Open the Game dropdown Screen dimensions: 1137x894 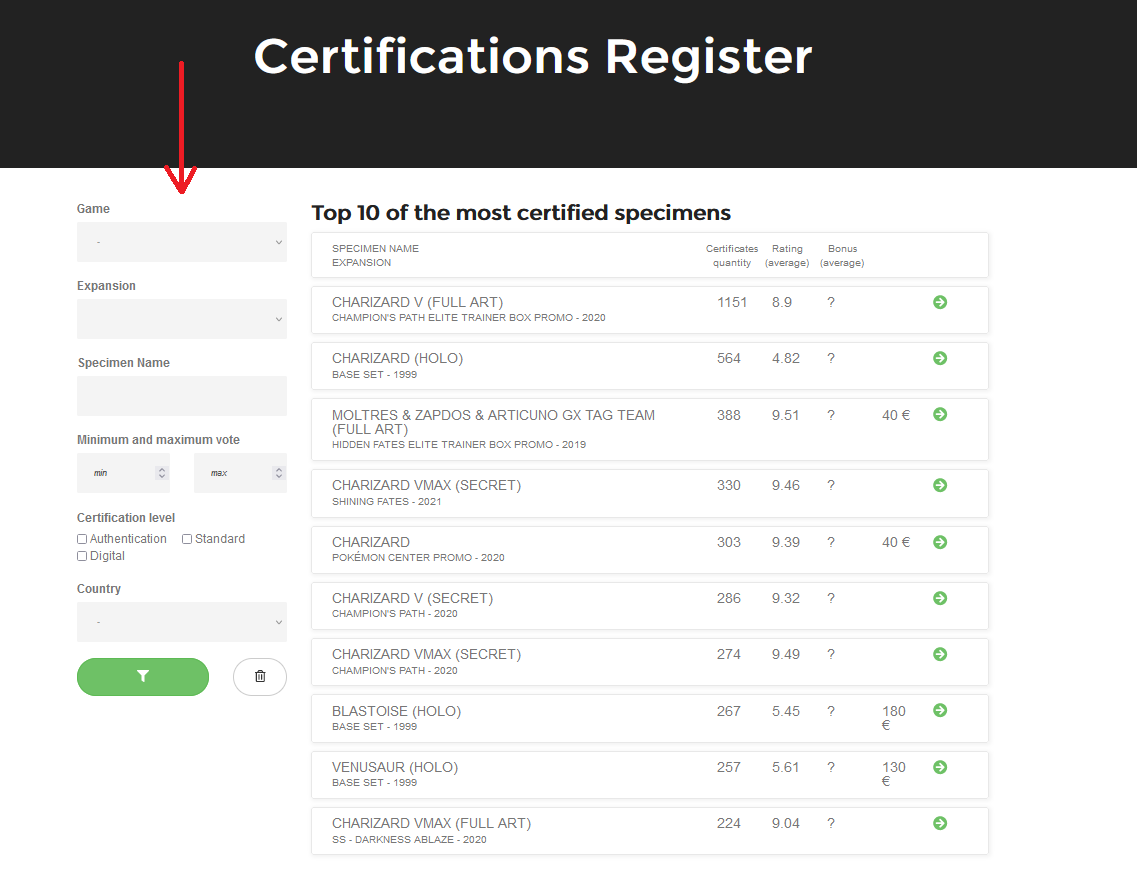182,242
